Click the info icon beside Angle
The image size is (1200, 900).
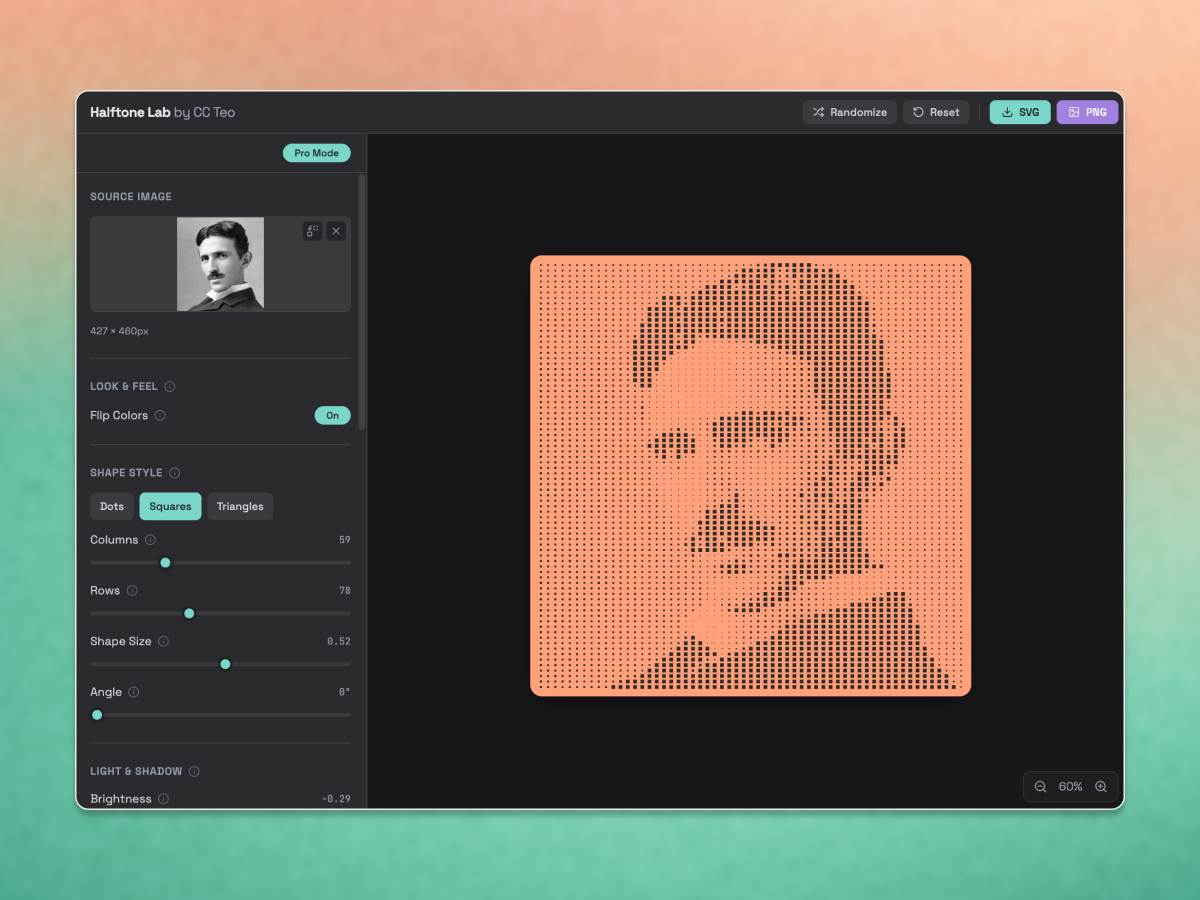[x=136, y=691]
